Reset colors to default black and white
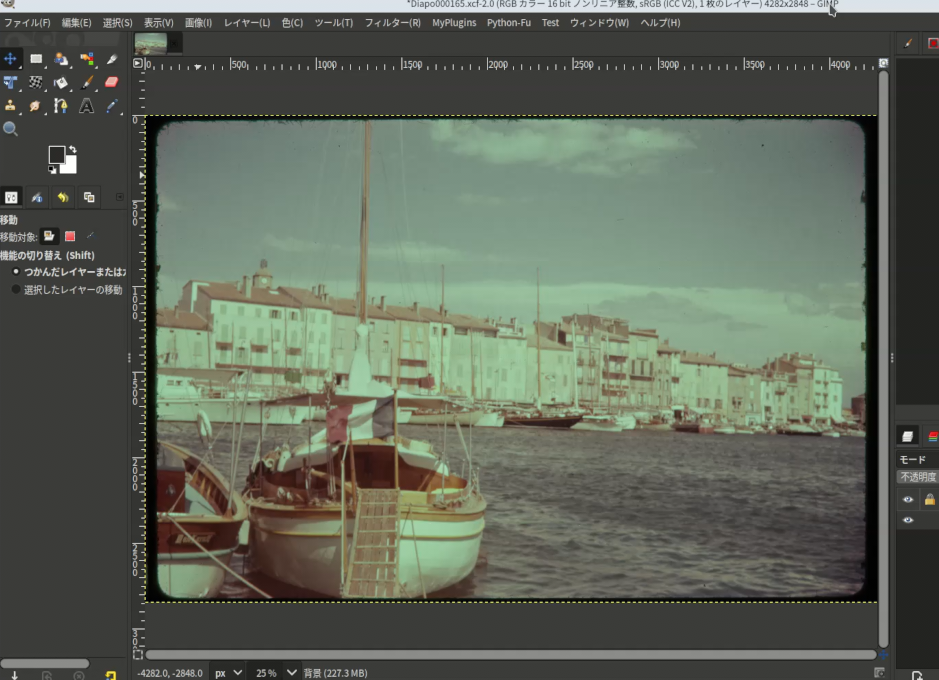The width and height of the screenshot is (939, 680). pos(53,170)
